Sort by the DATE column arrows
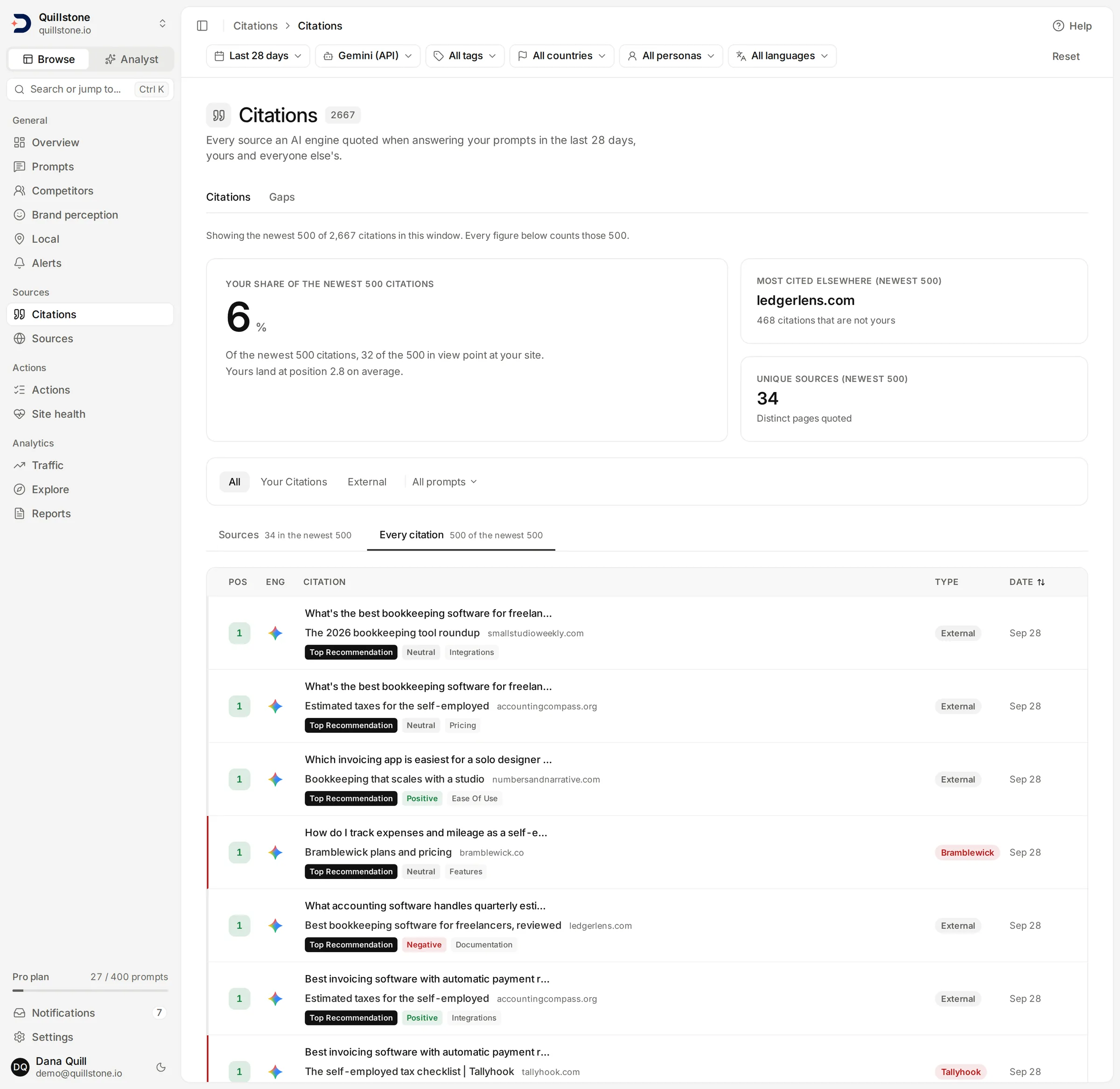Viewport: 1120px width, 1089px height. (1041, 582)
